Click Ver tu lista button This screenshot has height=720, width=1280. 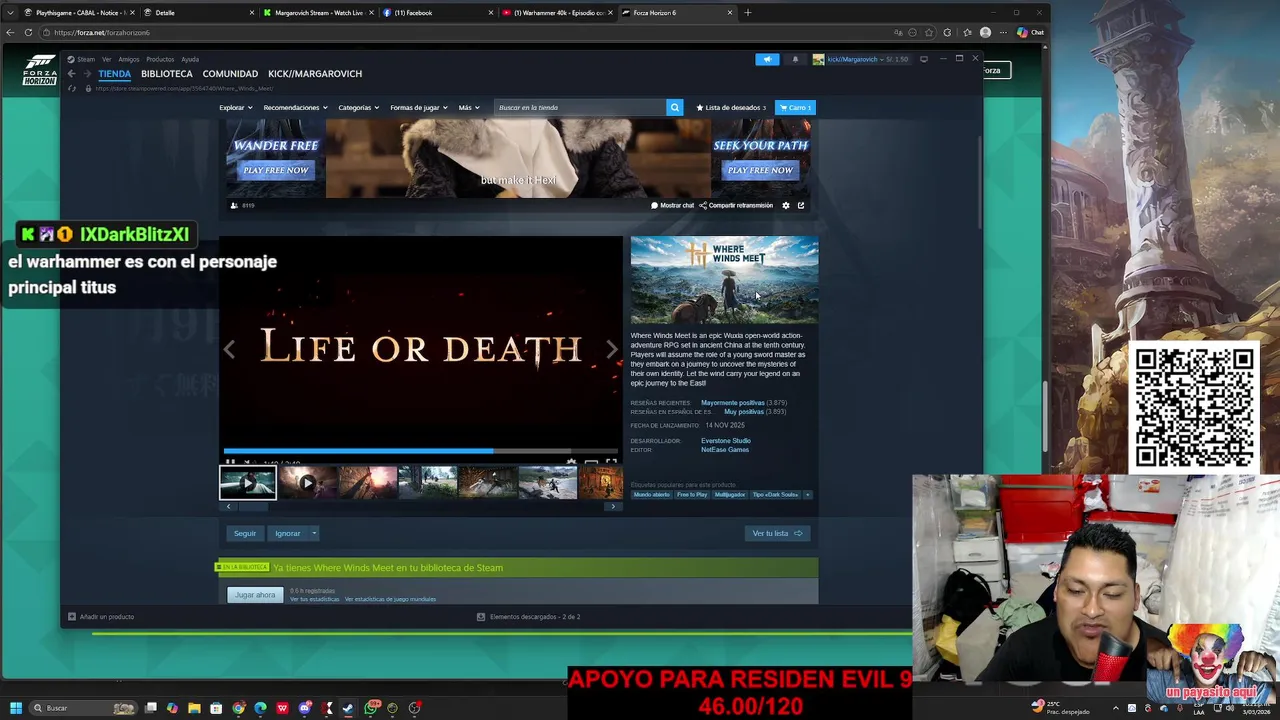pyautogui.click(x=777, y=533)
